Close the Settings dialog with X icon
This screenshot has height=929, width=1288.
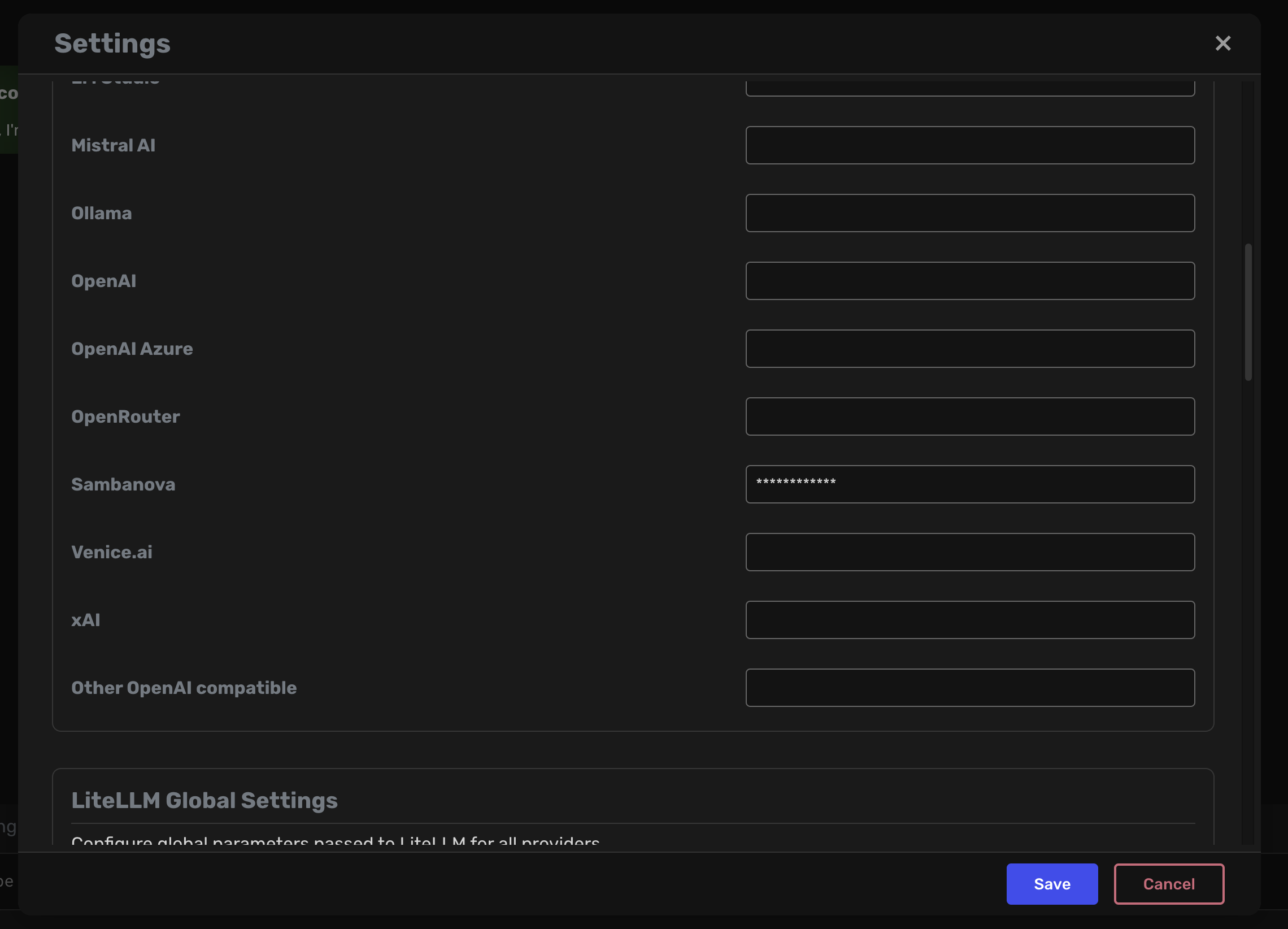[x=1222, y=43]
